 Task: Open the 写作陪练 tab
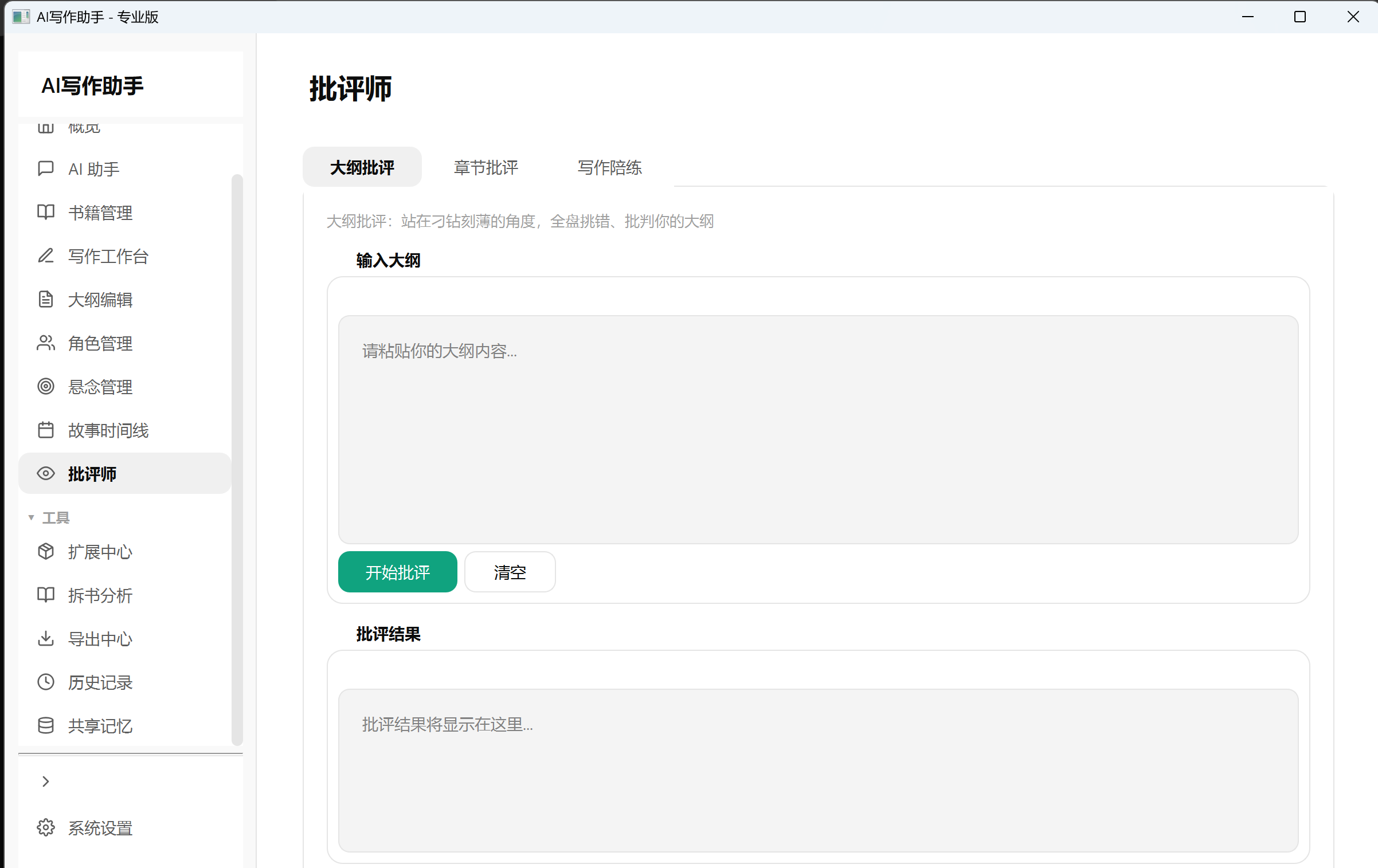point(610,167)
